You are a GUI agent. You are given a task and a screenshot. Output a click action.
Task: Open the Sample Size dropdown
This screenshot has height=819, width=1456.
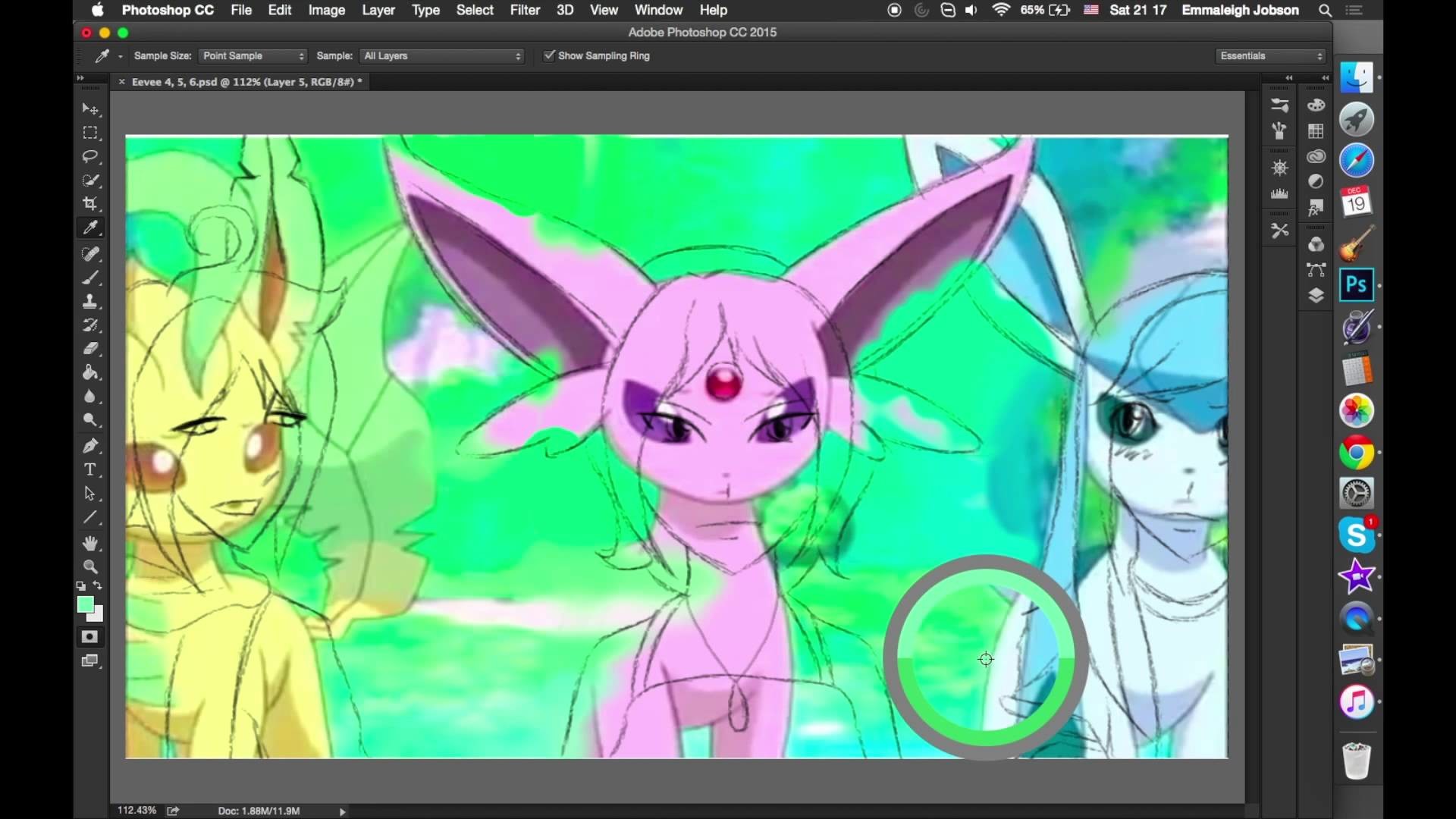[253, 56]
